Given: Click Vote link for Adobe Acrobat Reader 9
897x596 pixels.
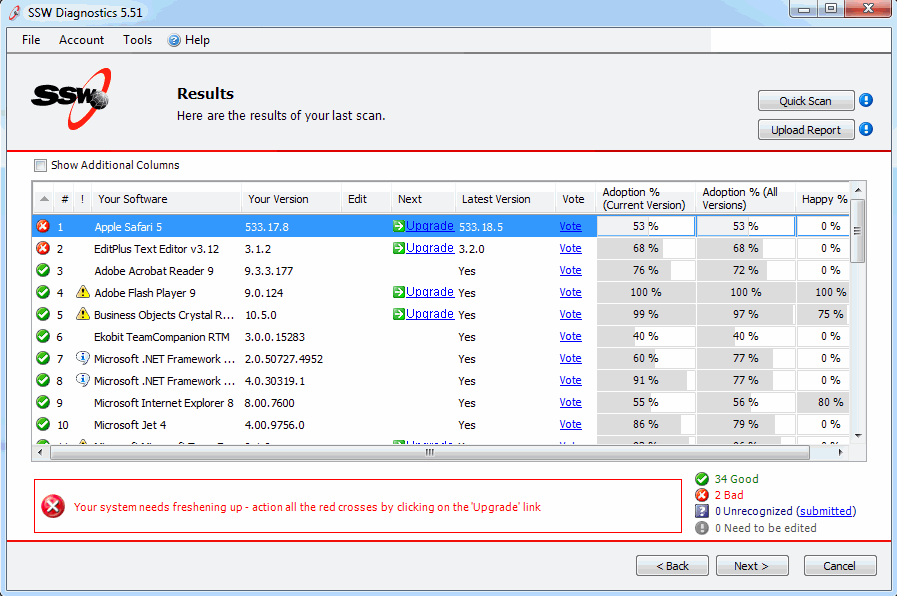Looking at the screenshot, I should pyautogui.click(x=570, y=270).
